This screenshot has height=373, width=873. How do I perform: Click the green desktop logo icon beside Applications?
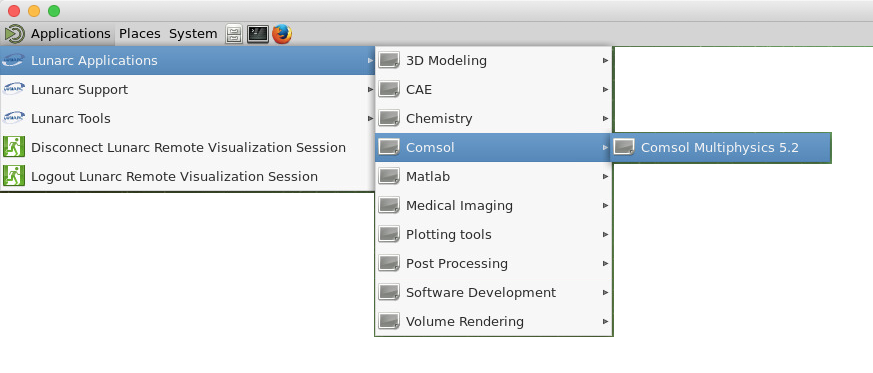coord(14,34)
